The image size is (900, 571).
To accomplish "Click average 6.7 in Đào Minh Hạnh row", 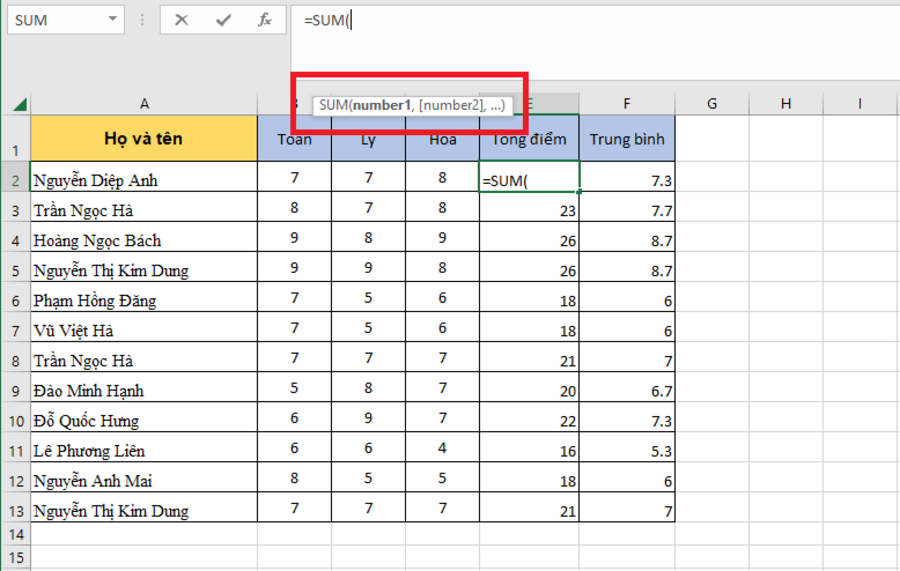I will click(627, 387).
